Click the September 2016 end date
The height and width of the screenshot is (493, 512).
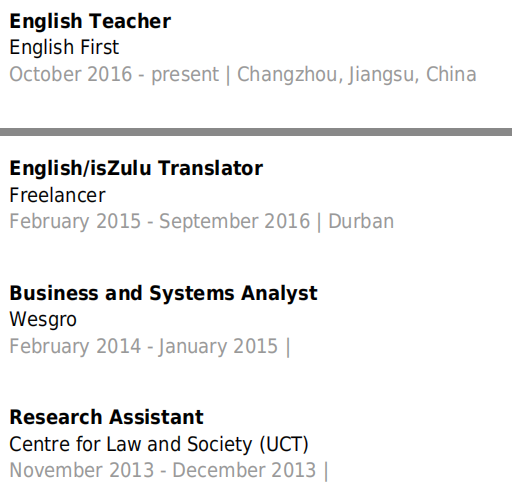click(x=234, y=222)
